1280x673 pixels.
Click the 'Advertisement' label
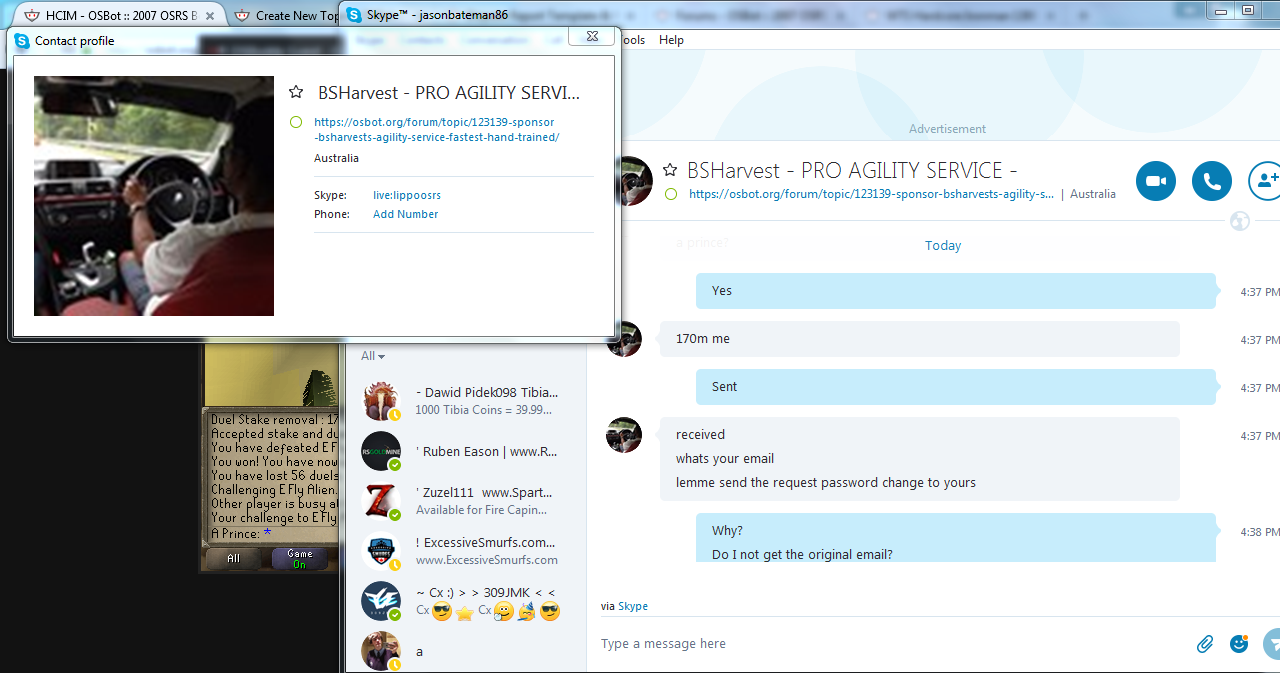[x=947, y=129]
